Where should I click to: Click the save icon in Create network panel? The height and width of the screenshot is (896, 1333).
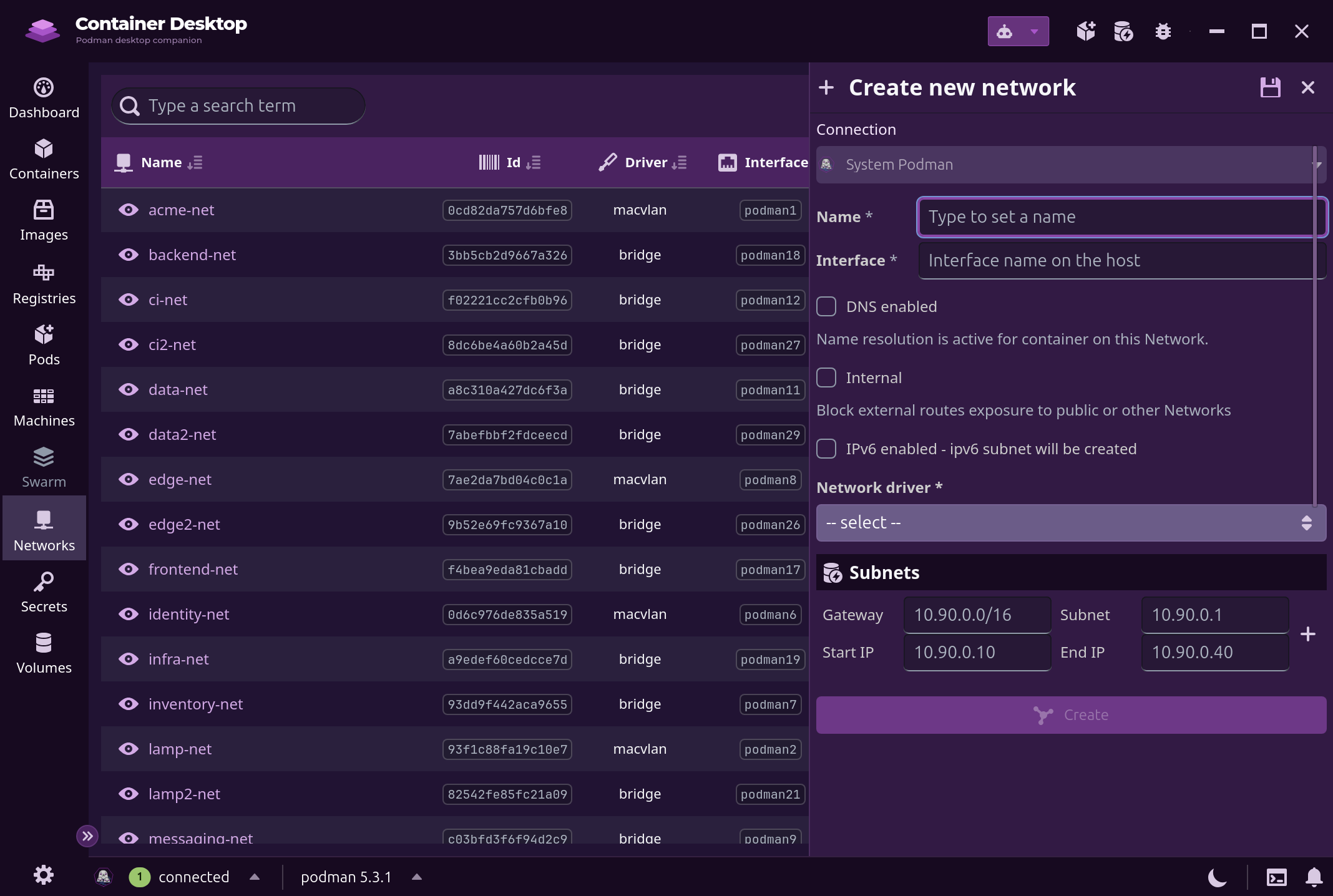coord(1270,87)
